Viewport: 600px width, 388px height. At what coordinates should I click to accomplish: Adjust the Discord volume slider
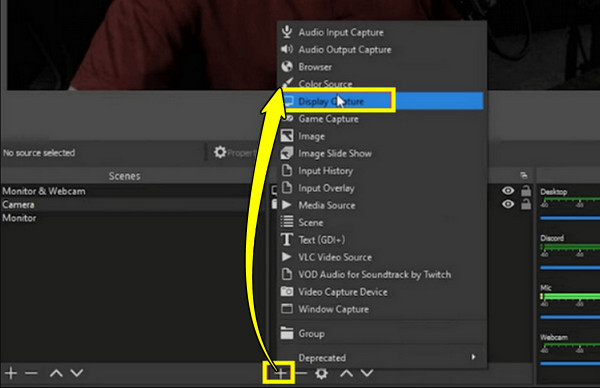point(570,268)
